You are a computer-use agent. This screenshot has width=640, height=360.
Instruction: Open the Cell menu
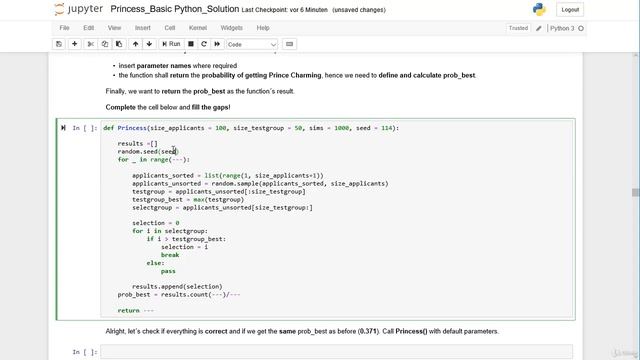click(x=170, y=28)
